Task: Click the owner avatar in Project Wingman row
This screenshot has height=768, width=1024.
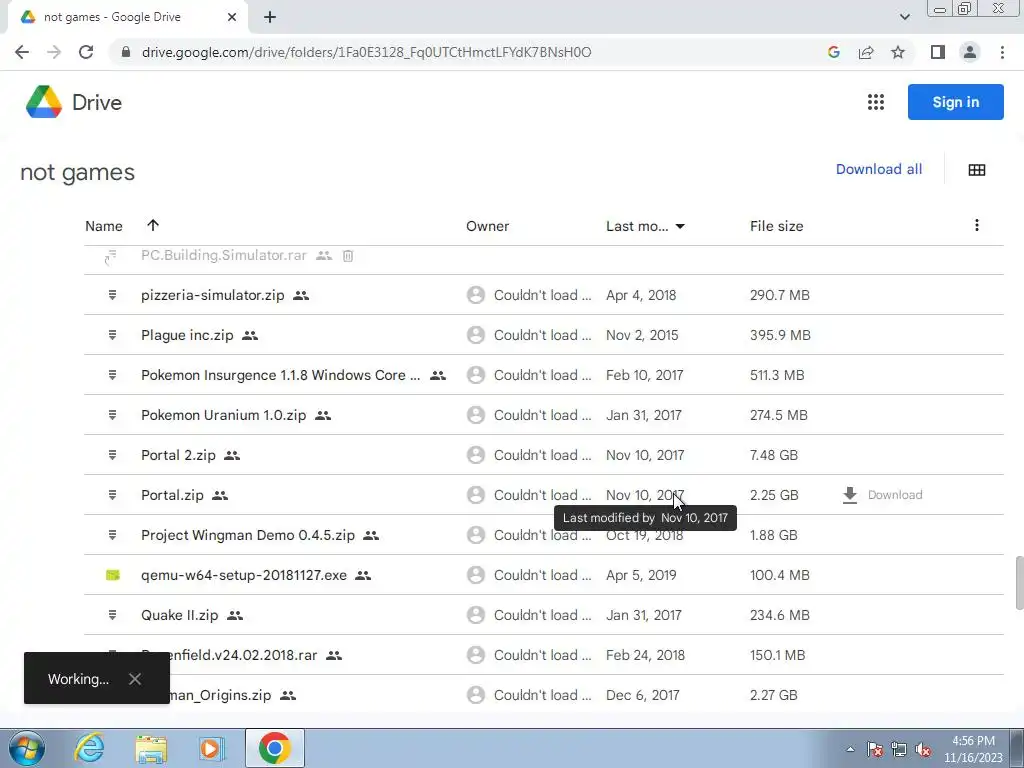Action: (x=476, y=536)
